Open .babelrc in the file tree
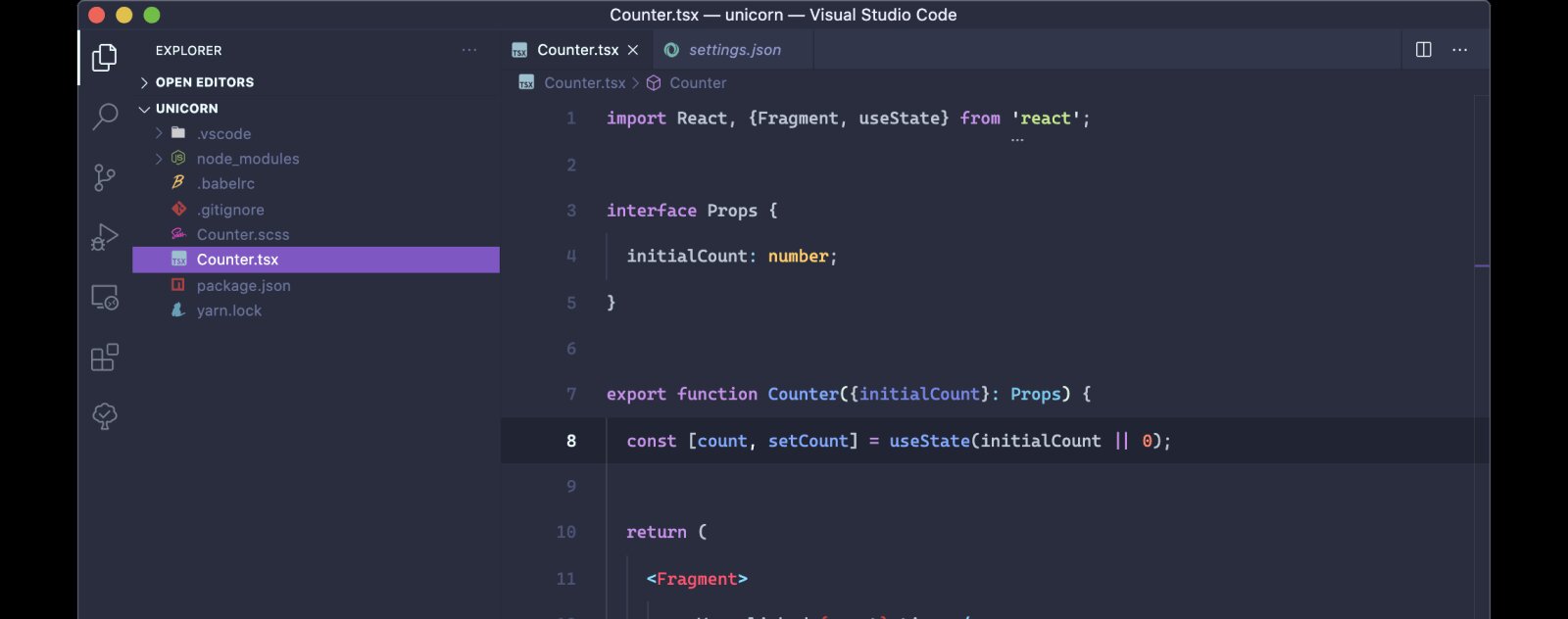Viewport: 1568px width, 619px height. point(316,183)
